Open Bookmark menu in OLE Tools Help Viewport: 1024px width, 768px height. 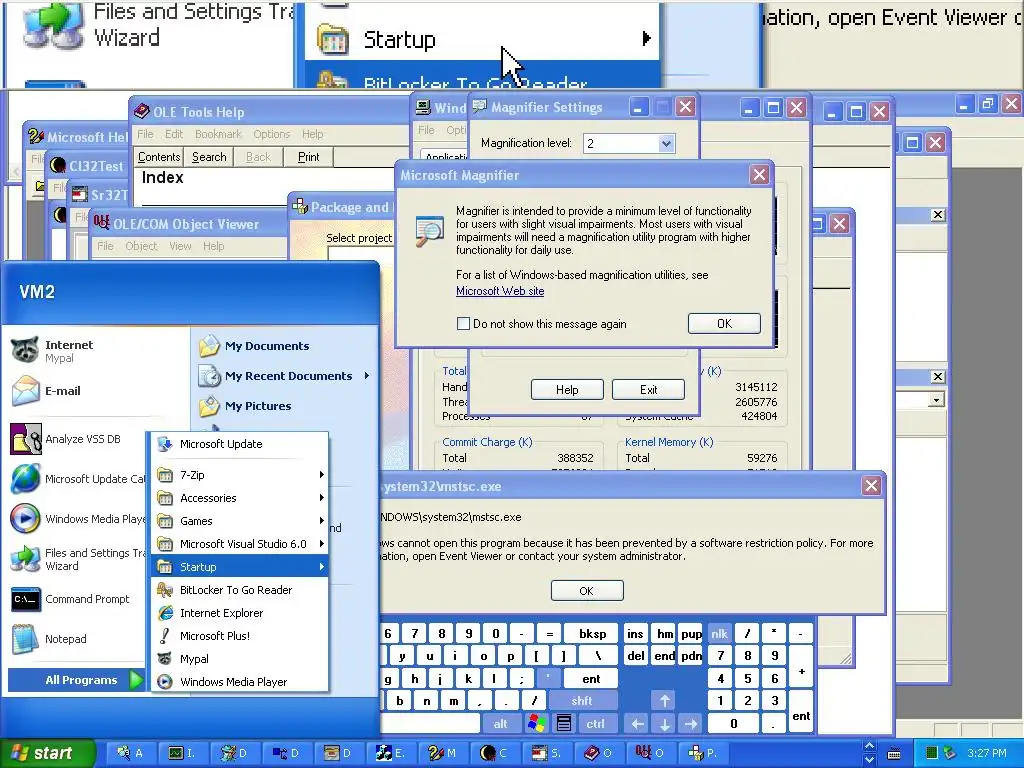218,134
